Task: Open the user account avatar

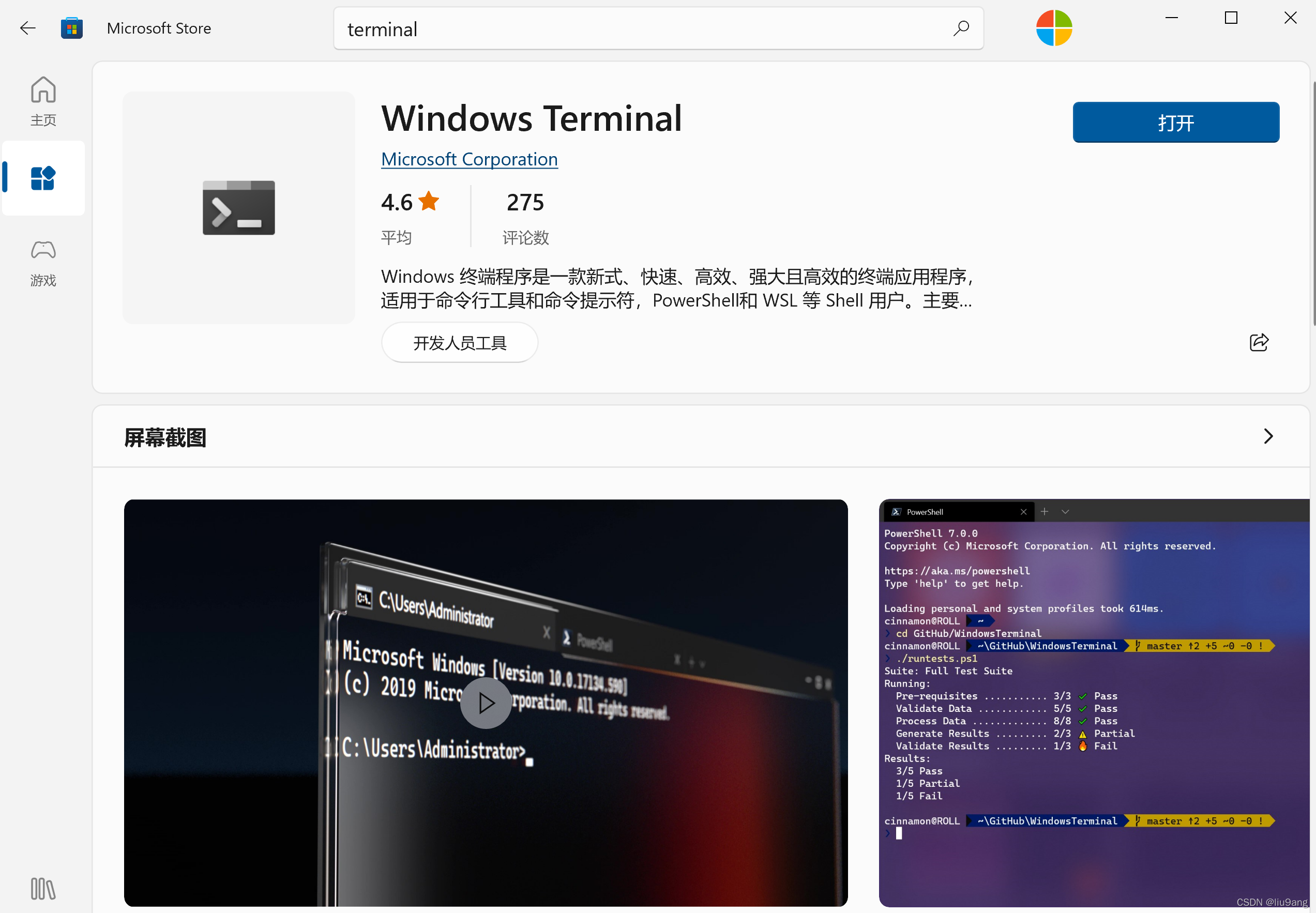Action: [1054, 28]
